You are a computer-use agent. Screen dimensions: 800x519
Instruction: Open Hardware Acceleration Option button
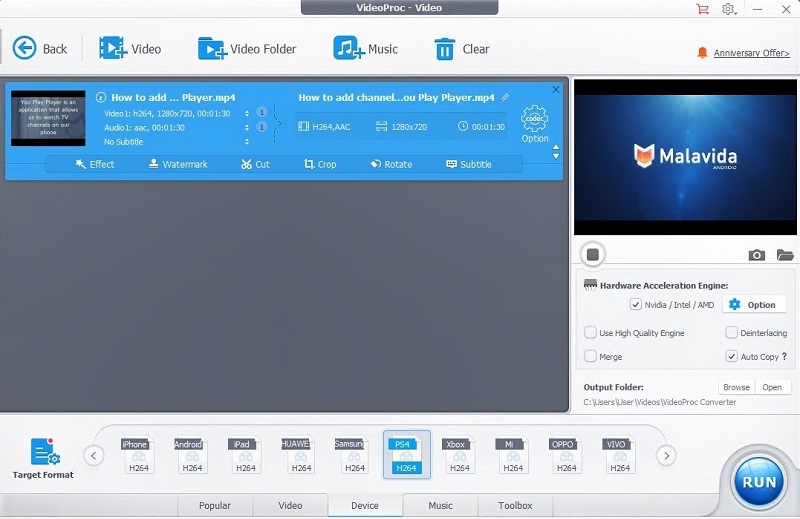point(754,305)
